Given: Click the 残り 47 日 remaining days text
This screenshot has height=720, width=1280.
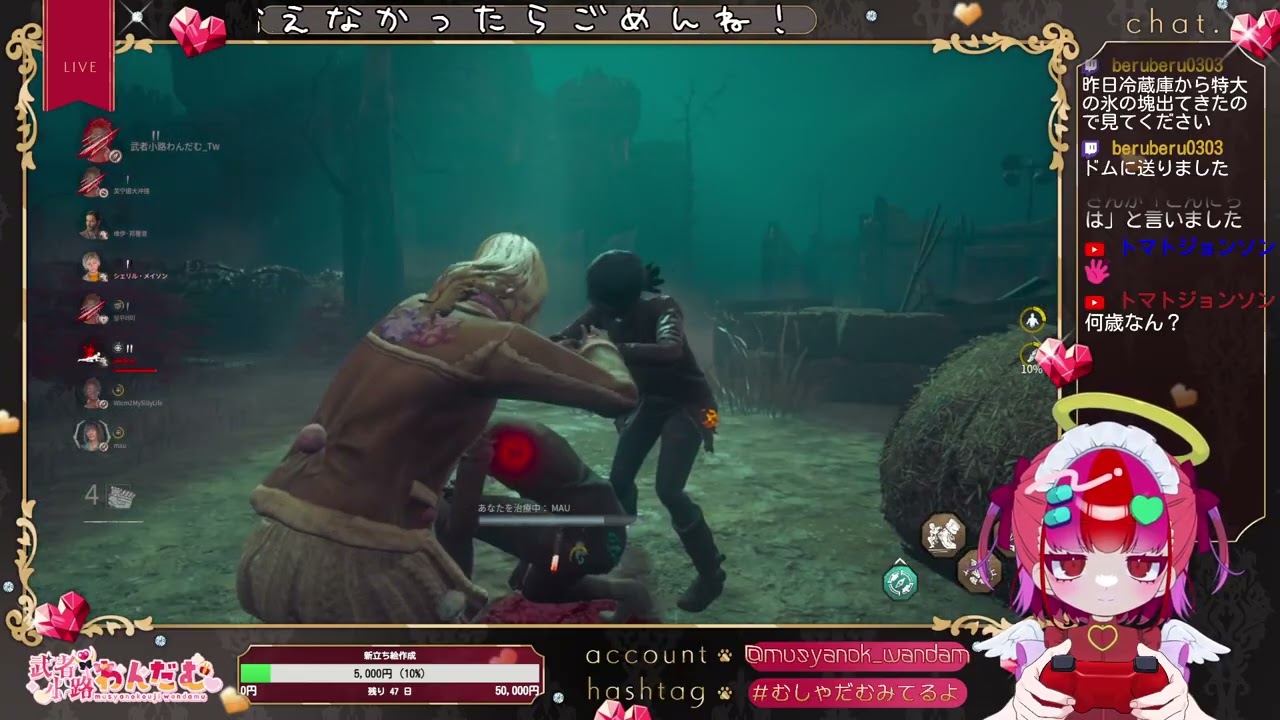Looking at the screenshot, I should click(391, 691).
